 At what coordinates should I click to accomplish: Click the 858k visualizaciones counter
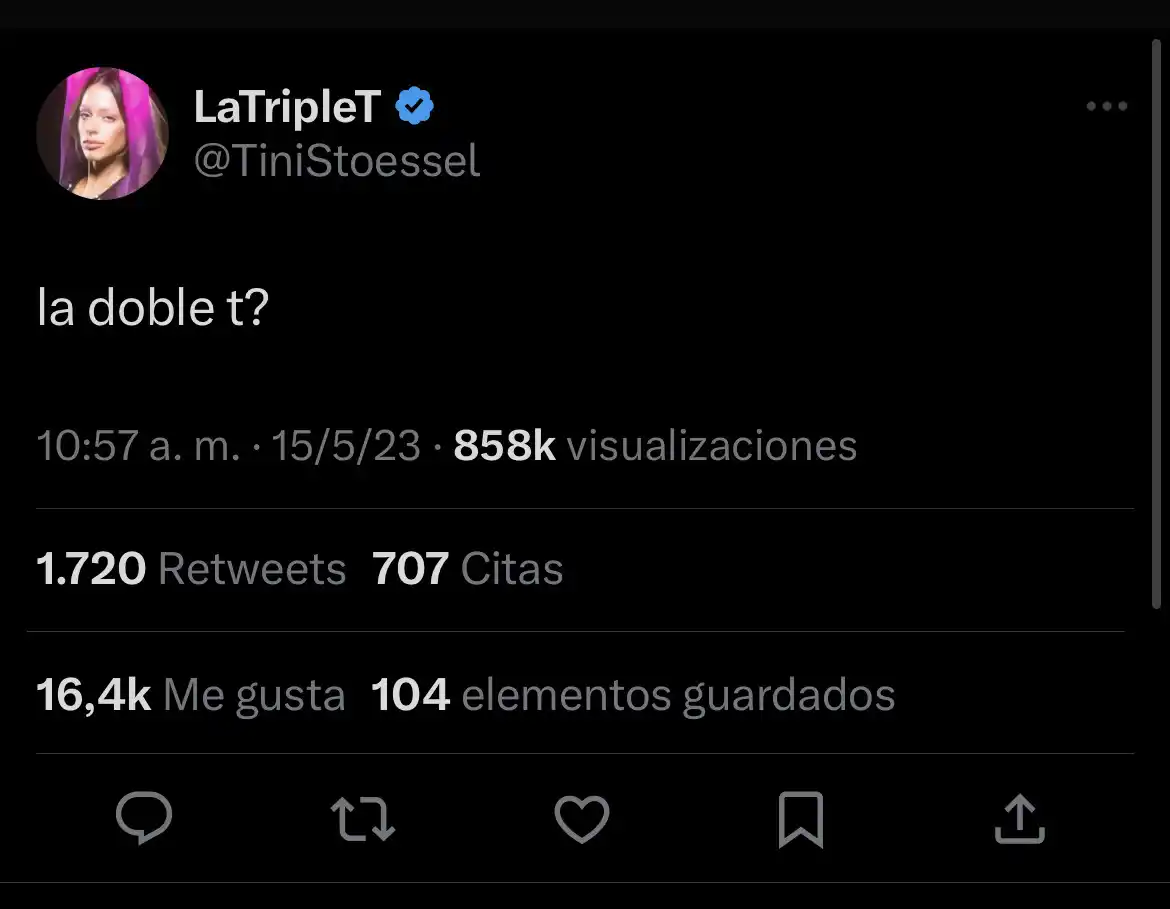(655, 446)
